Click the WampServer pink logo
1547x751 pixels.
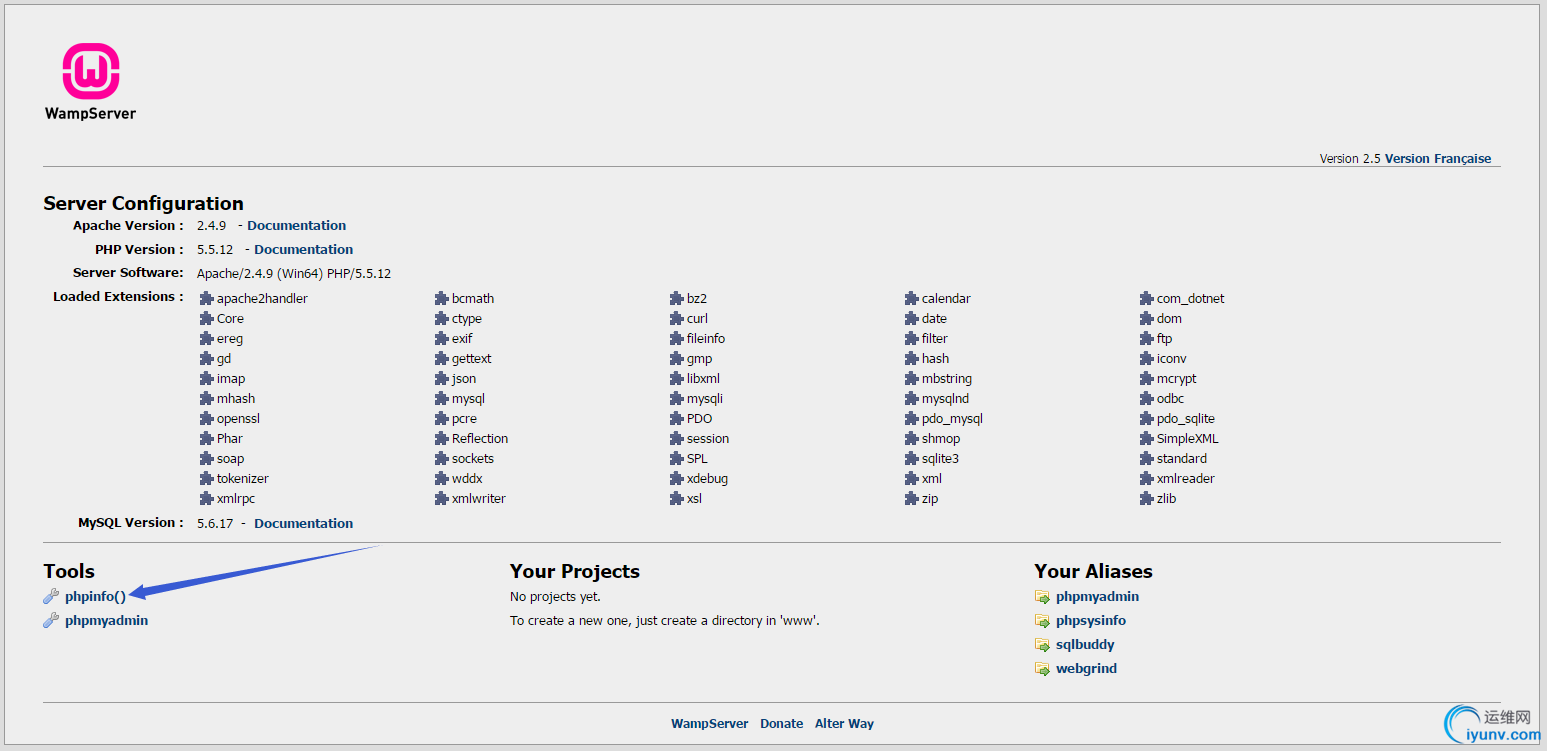click(91, 71)
